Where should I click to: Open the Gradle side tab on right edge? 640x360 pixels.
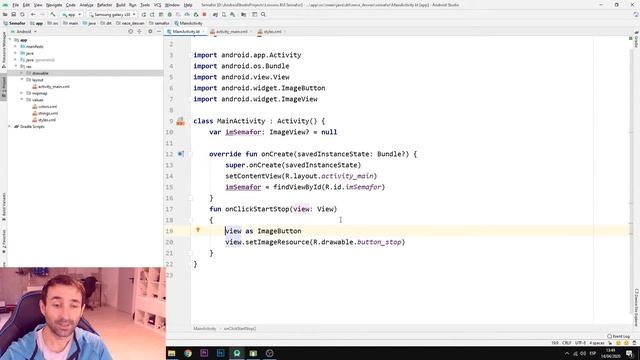tap(636, 39)
